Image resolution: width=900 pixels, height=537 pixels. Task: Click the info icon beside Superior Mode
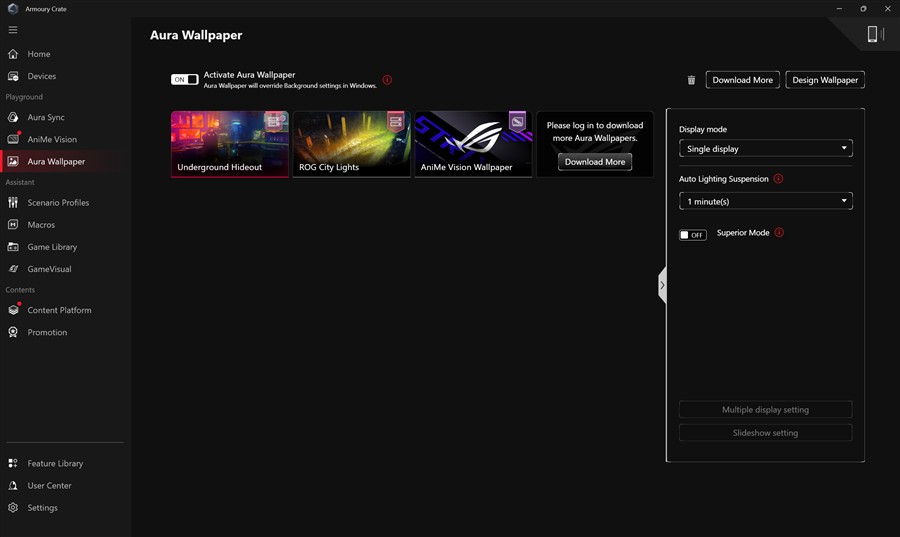(x=779, y=233)
